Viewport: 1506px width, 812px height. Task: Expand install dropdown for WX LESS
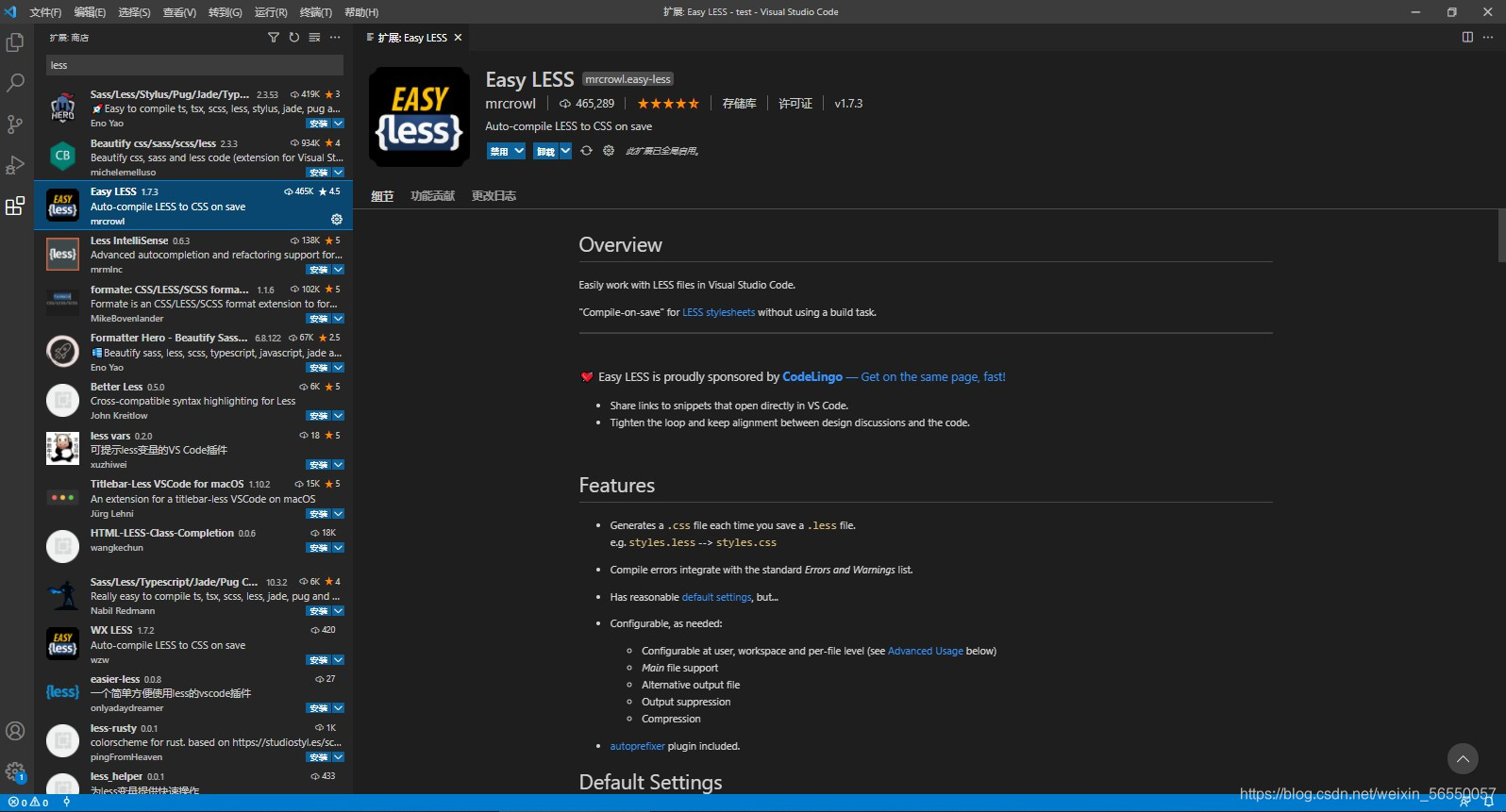pyautogui.click(x=338, y=660)
